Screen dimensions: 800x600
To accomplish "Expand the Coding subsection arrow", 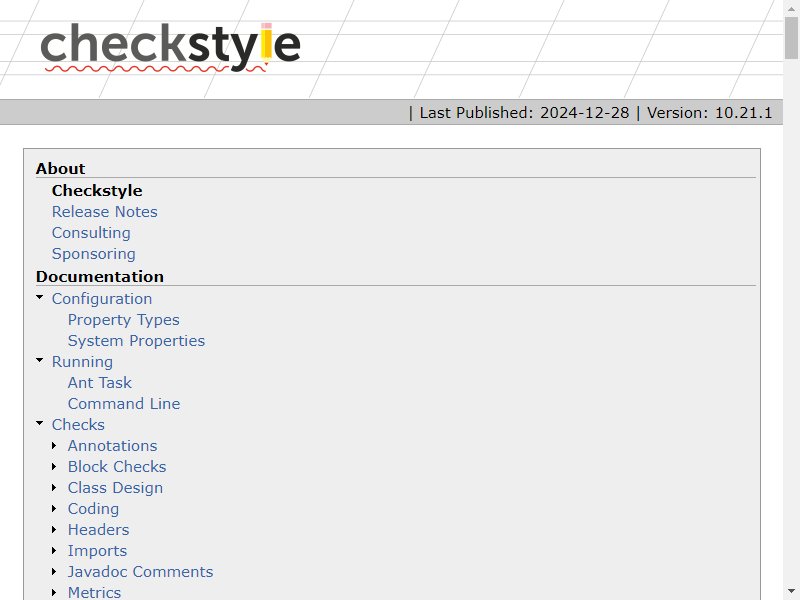I will (x=54, y=508).
